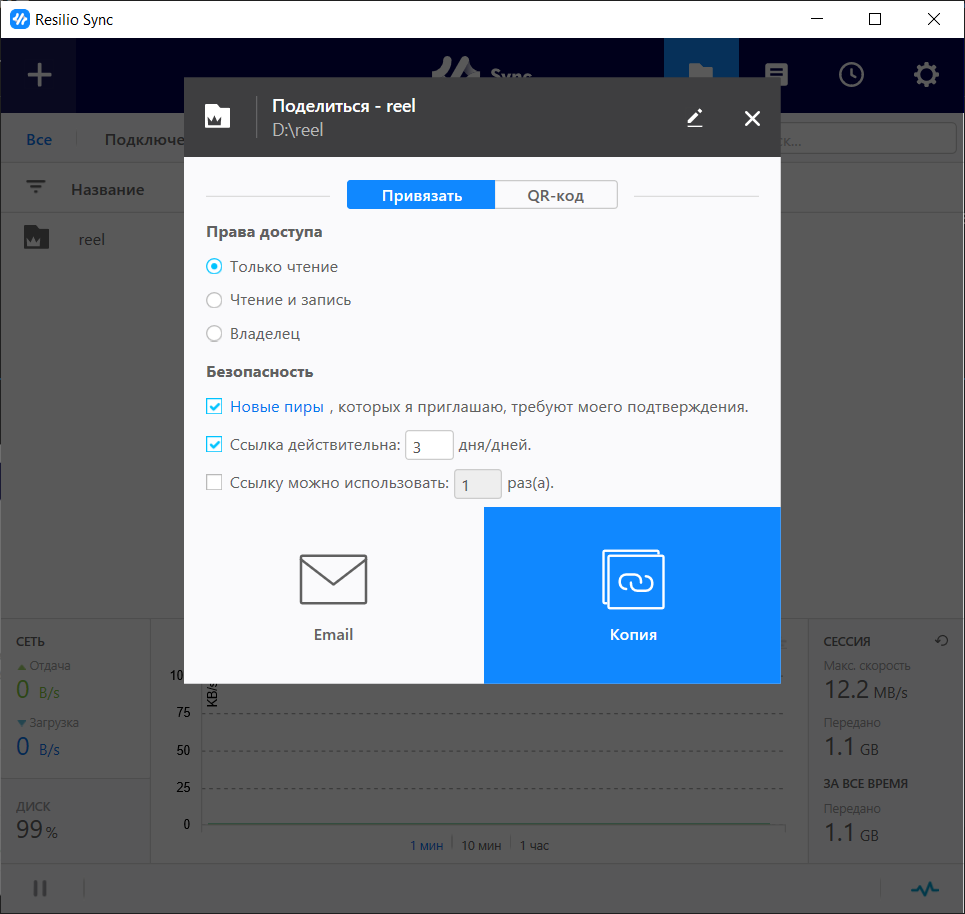Click the plus add folder icon
The height and width of the screenshot is (914, 965).
point(38,75)
